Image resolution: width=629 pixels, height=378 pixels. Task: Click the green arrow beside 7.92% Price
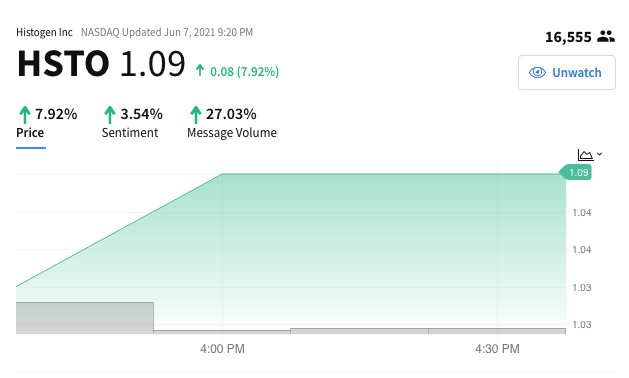[25, 115]
